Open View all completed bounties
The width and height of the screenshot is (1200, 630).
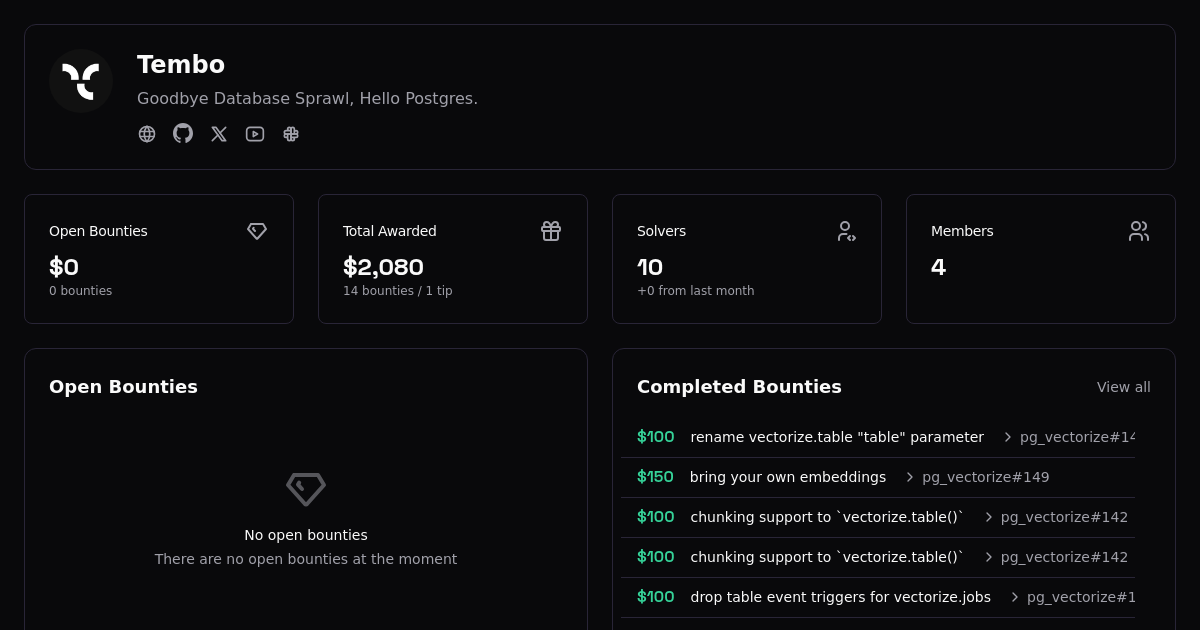[x=1123, y=387]
